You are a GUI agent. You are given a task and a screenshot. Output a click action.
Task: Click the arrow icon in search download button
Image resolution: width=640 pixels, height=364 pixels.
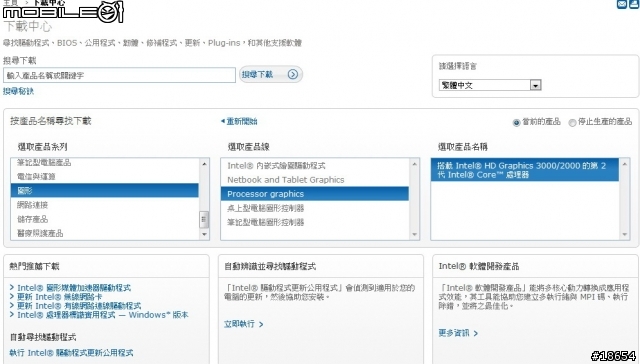click(x=293, y=74)
